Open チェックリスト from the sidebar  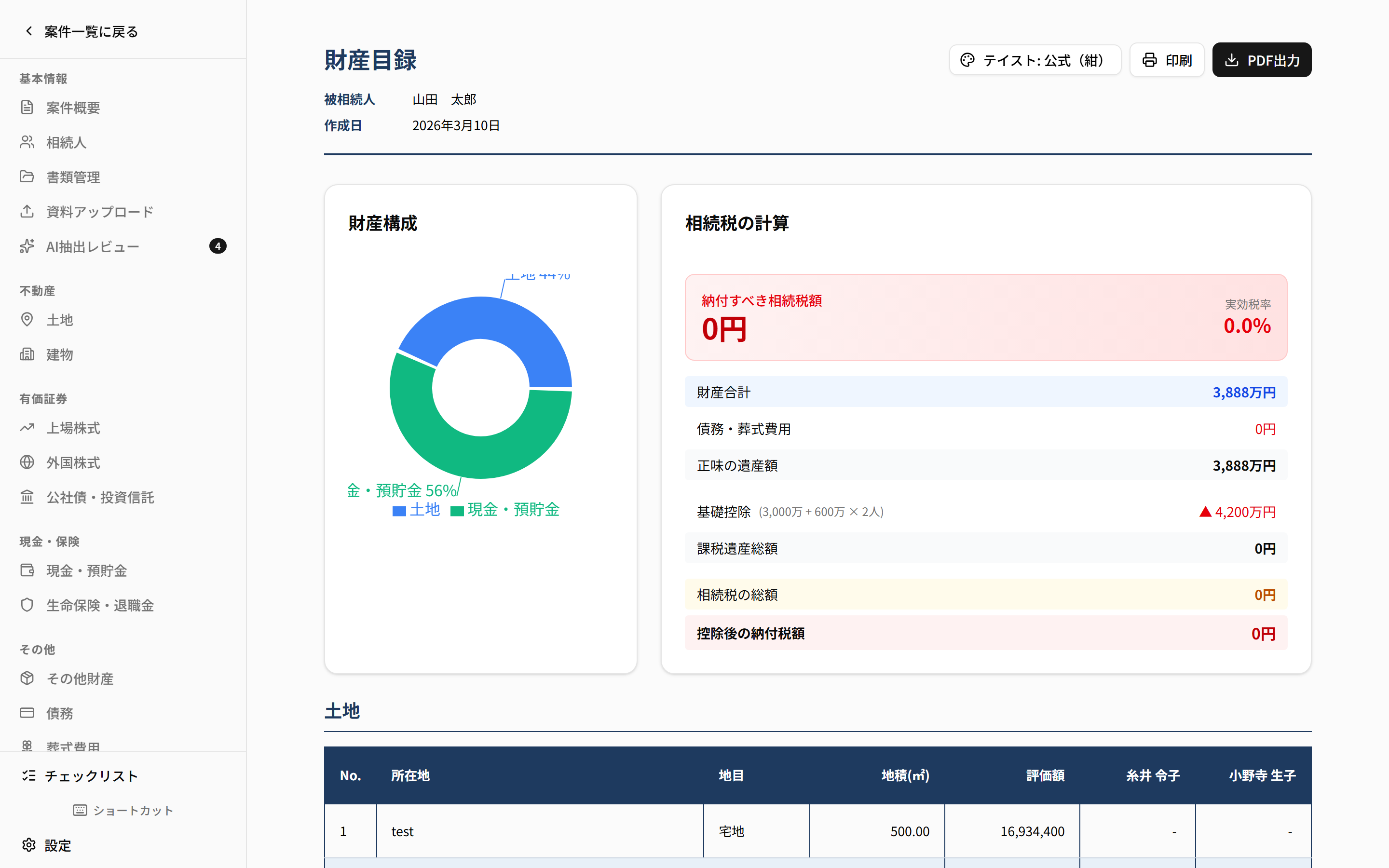pos(91,775)
